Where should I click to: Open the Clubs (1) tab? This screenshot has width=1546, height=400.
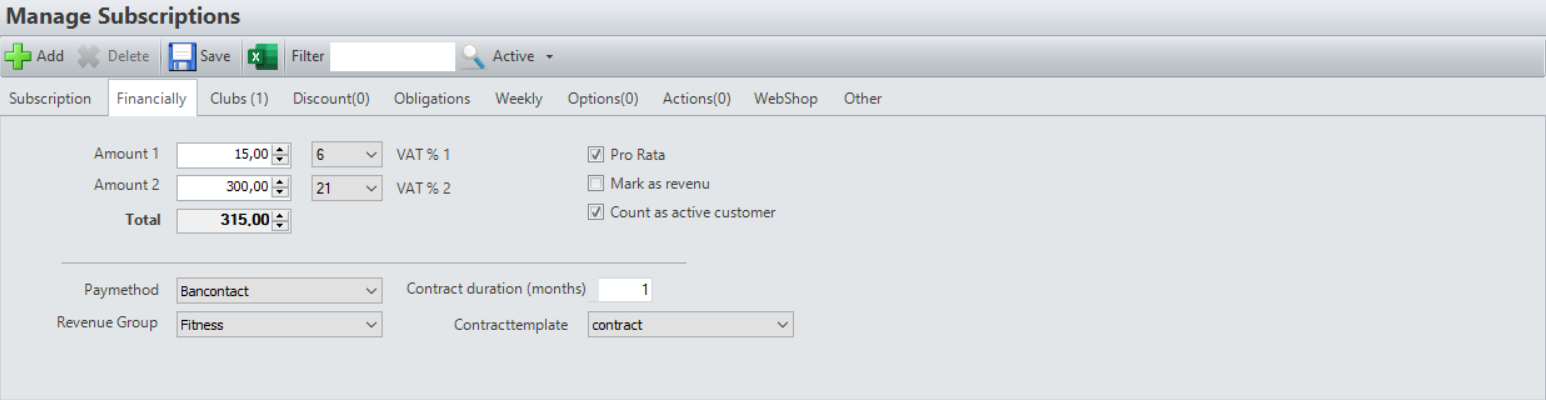(x=239, y=98)
